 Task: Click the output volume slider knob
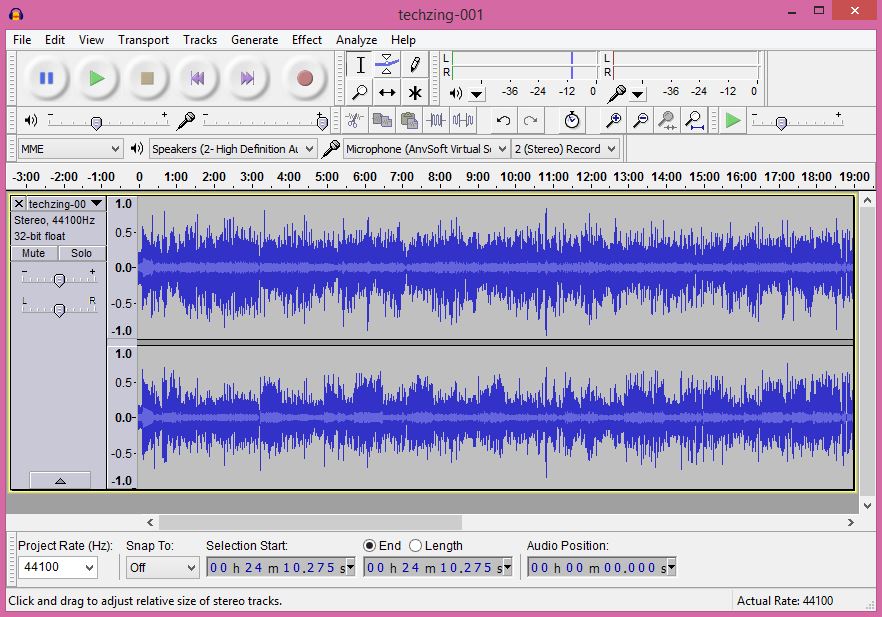coord(96,123)
